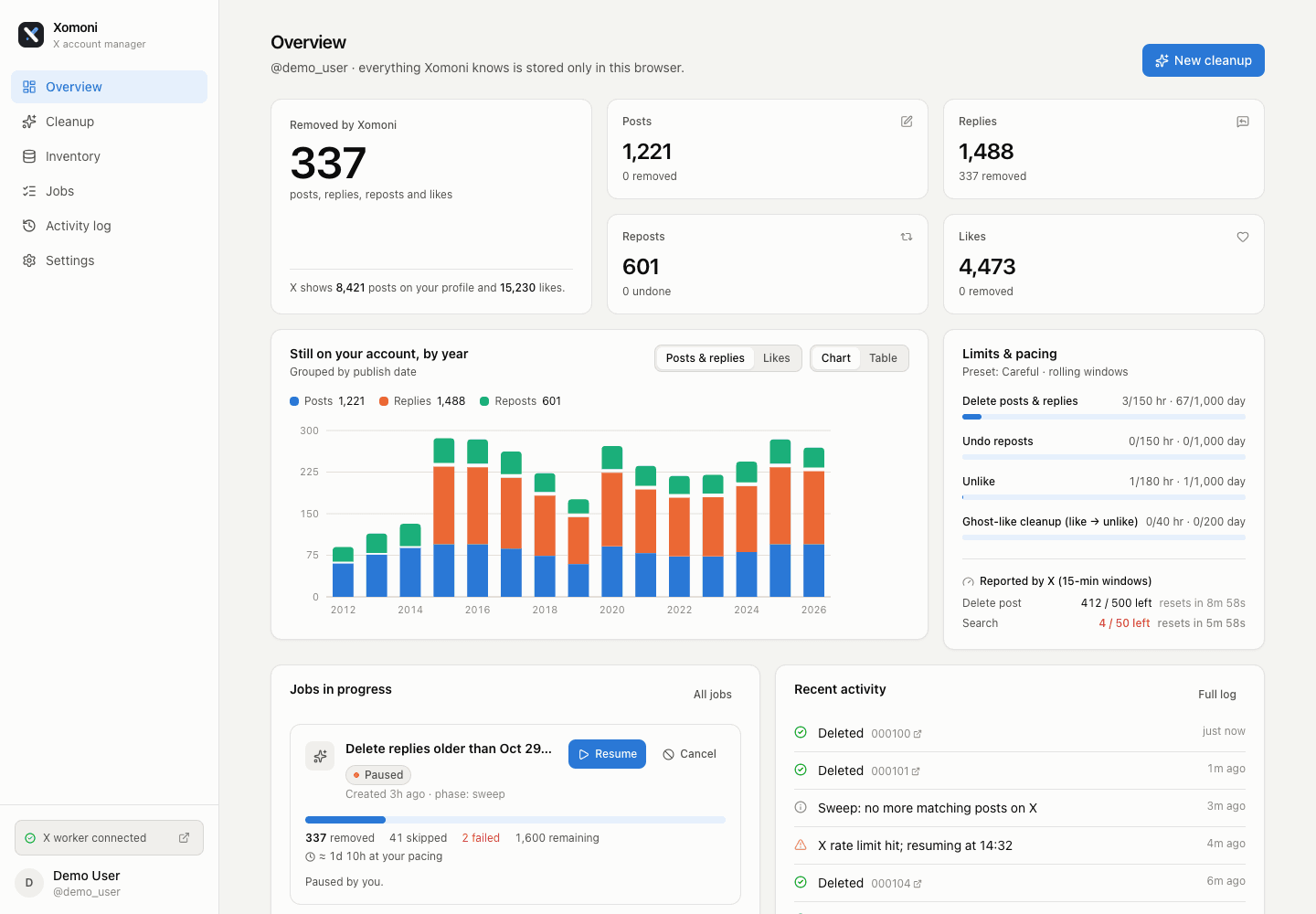Click the Activity log history icon
The width and height of the screenshot is (1316, 914).
29,226
